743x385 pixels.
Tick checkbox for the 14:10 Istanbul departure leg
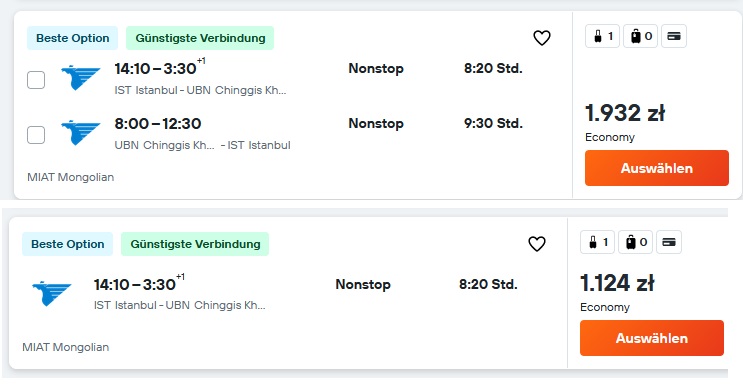point(36,80)
